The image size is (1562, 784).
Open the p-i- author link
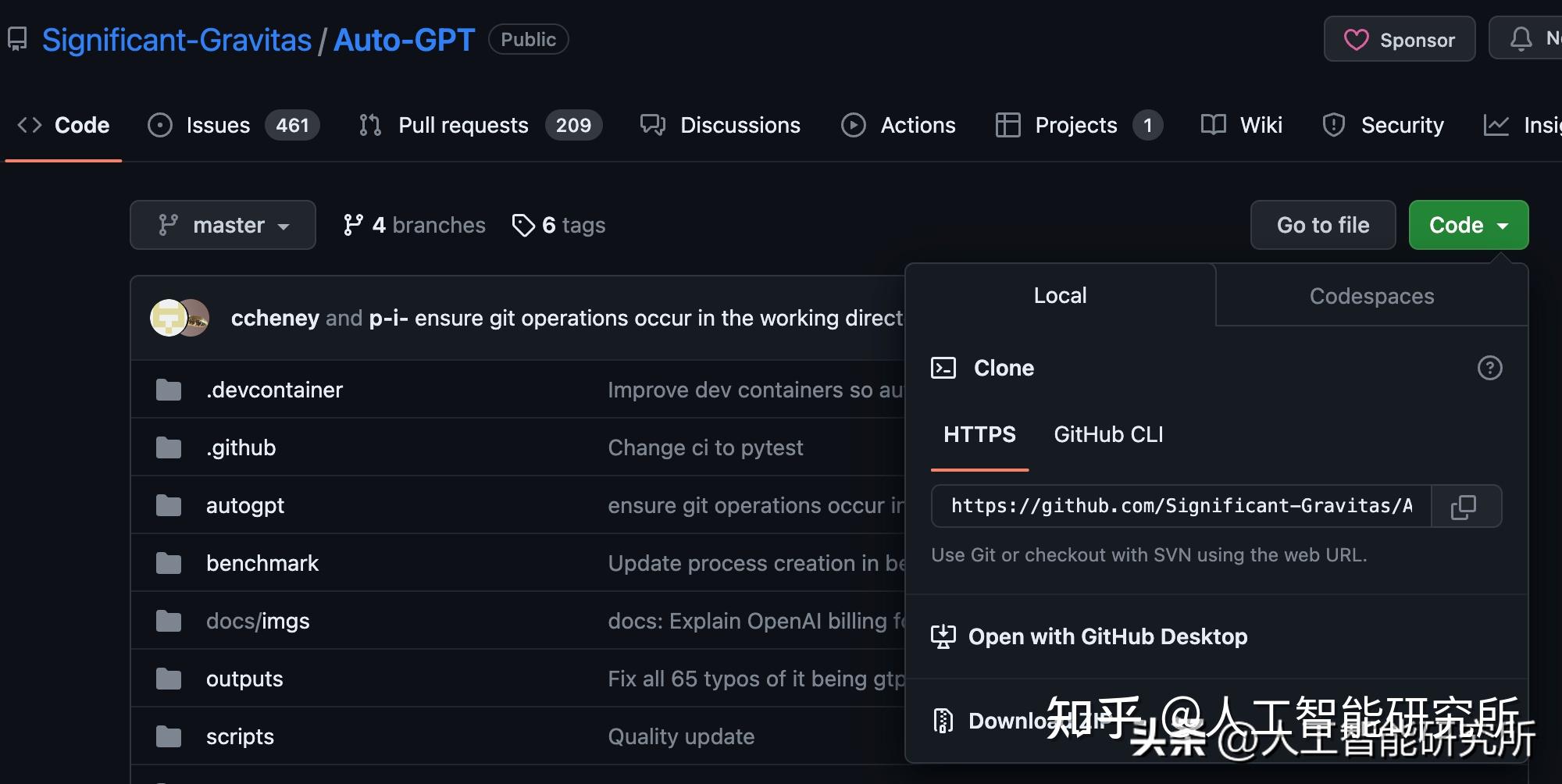coord(388,318)
